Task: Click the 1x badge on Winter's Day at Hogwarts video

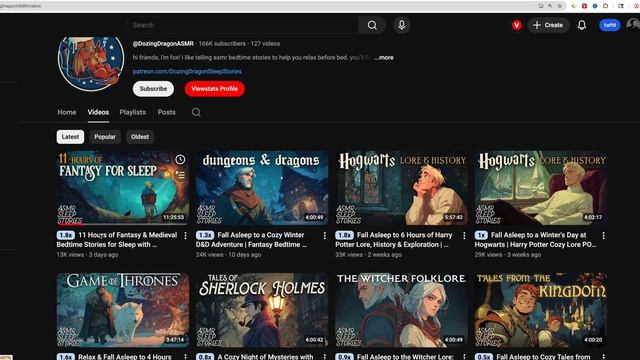Action: click(481, 235)
